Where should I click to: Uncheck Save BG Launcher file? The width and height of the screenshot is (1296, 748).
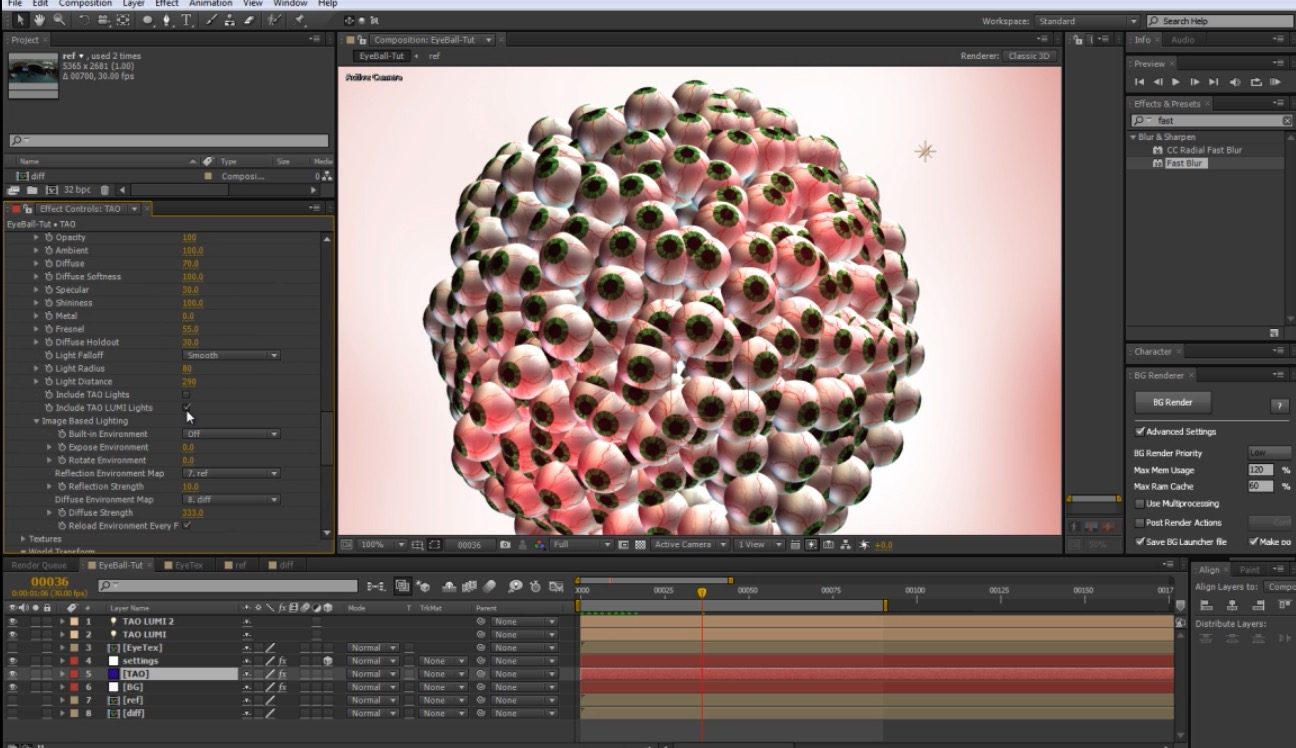click(1140, 542)
